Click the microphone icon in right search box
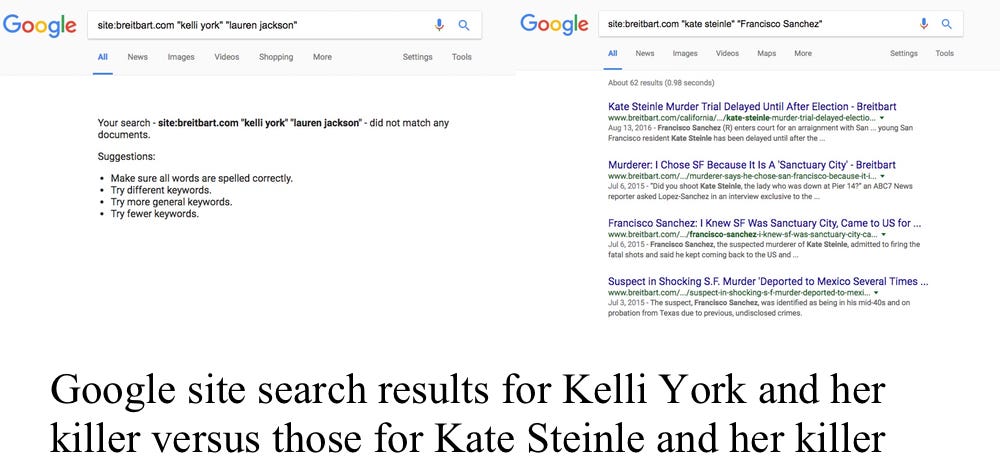 point(923,24)
